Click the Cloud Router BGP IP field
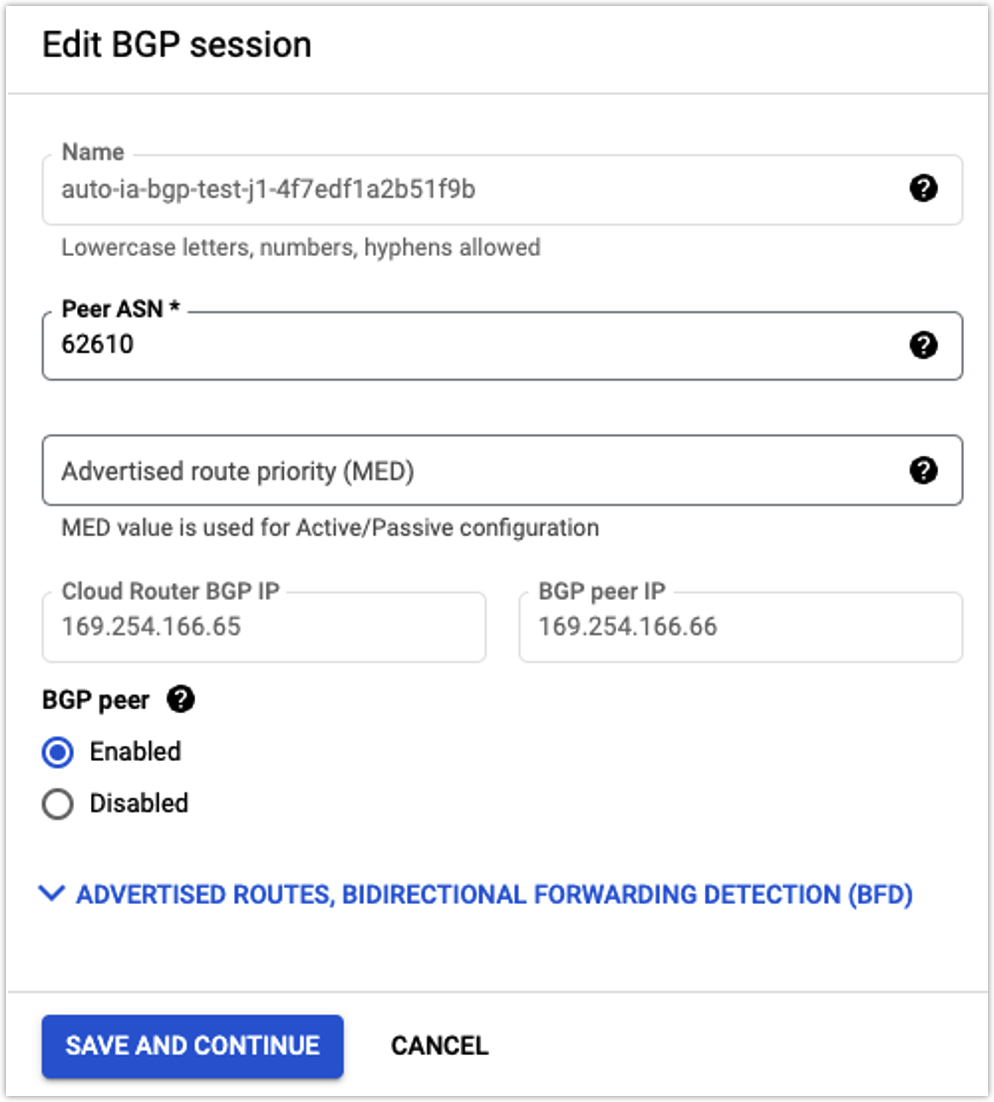The width and height of the screenshot is (994, 1102). 264,627
